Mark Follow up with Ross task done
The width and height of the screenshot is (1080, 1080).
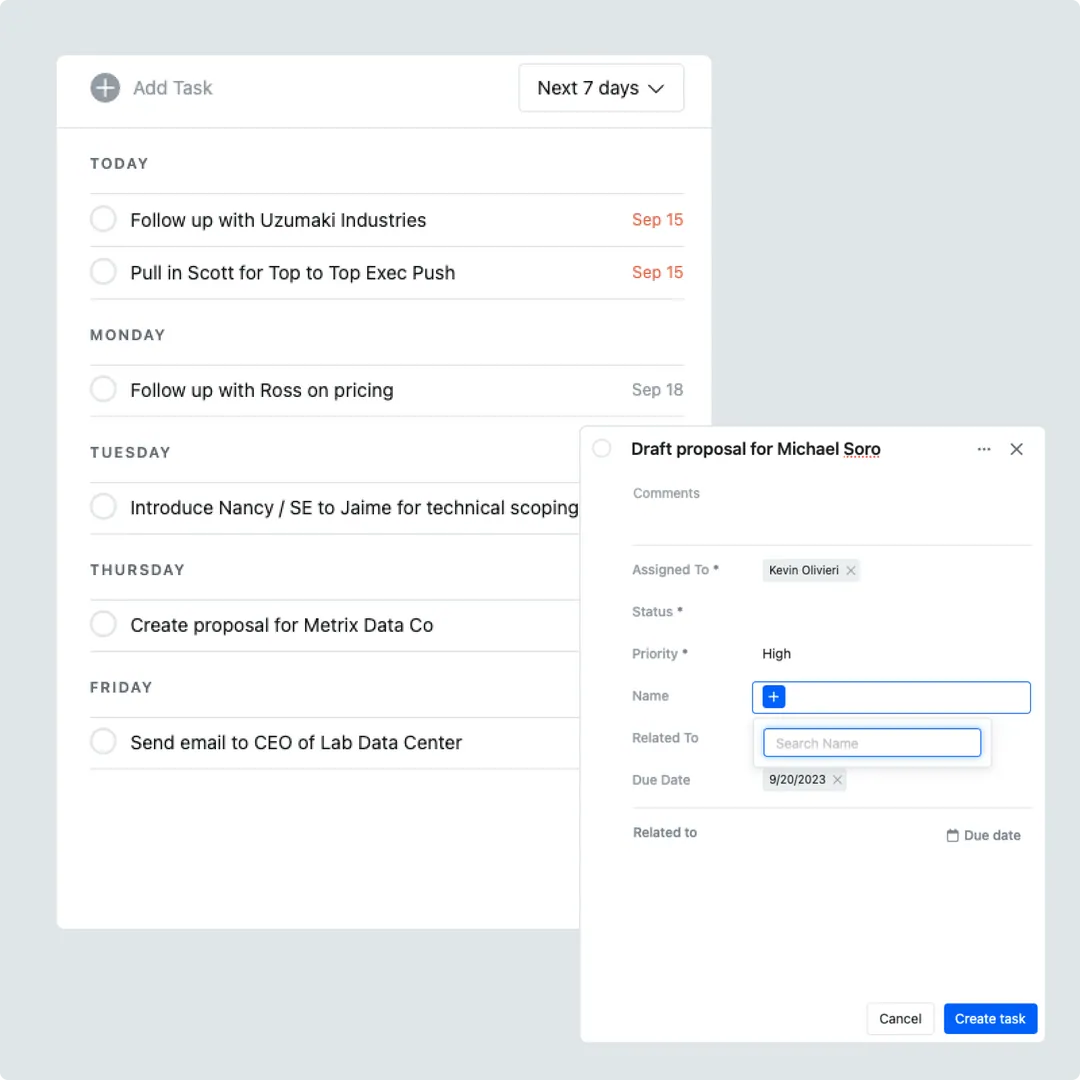[x=103, y=389]
